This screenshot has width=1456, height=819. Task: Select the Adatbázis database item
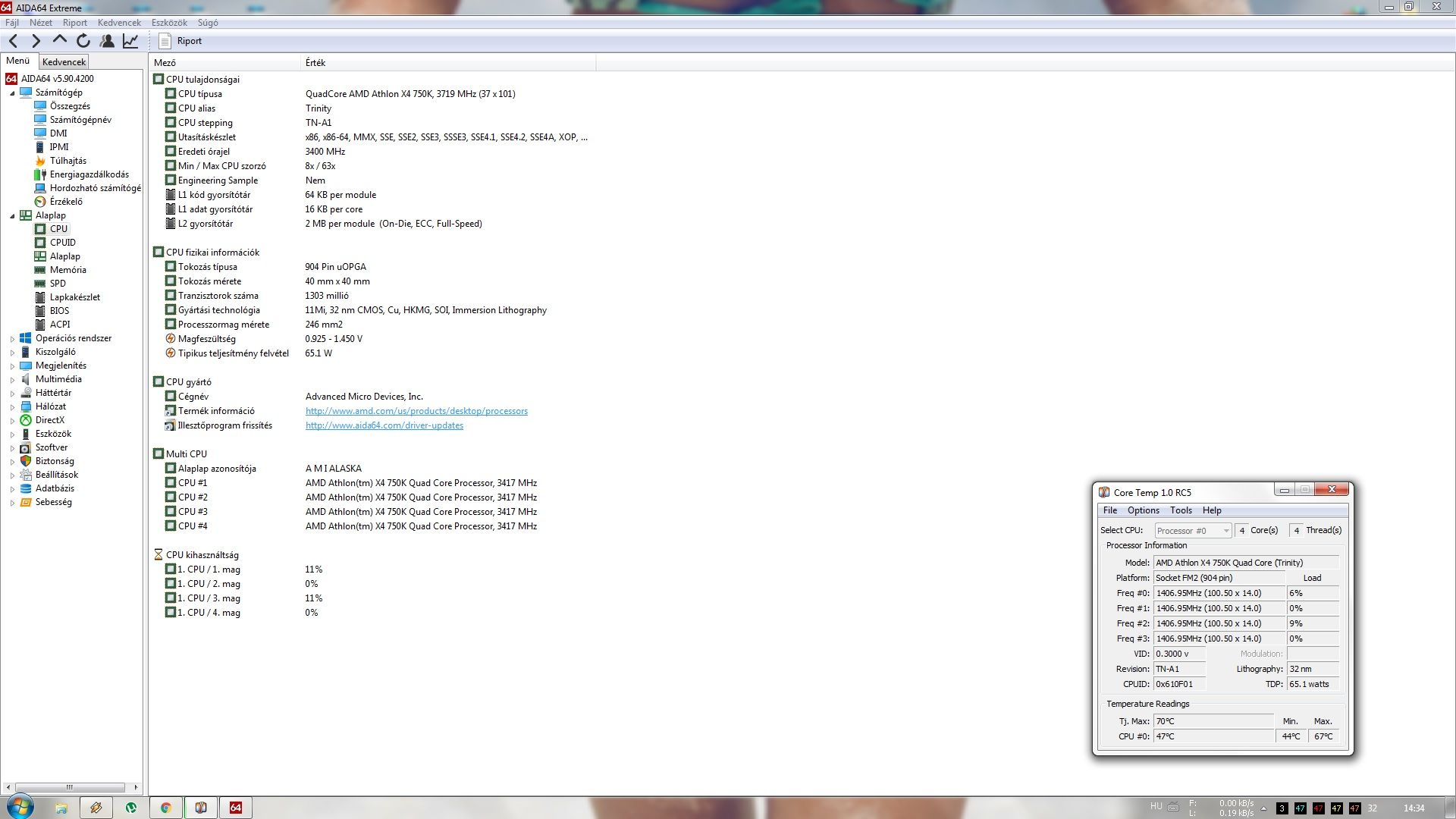[55, 488]
